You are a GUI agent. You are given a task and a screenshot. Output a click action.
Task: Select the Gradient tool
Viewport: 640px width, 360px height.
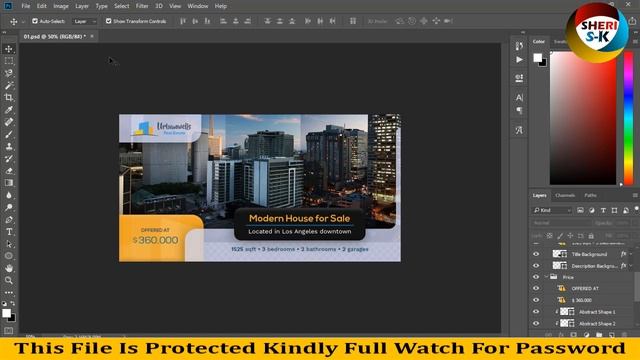click(9, 183)
